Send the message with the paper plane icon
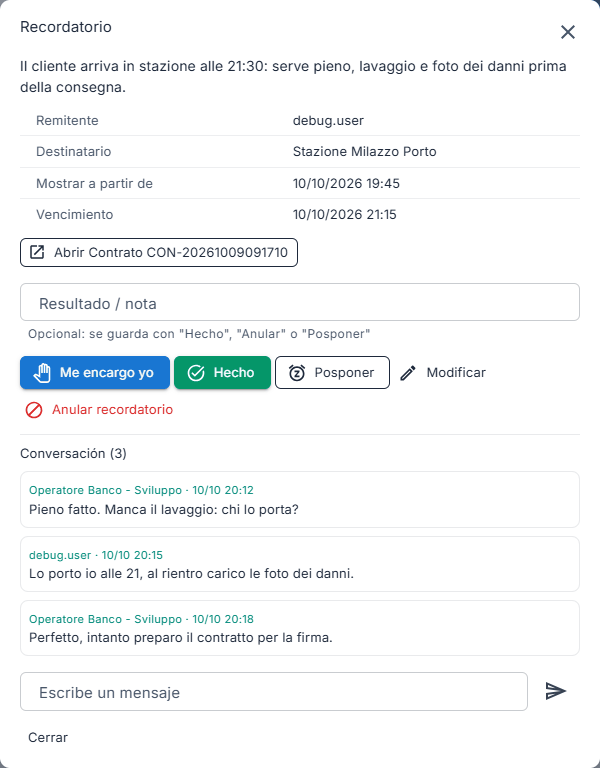Viewport: 600px width, 768px height. click(556, 691)
